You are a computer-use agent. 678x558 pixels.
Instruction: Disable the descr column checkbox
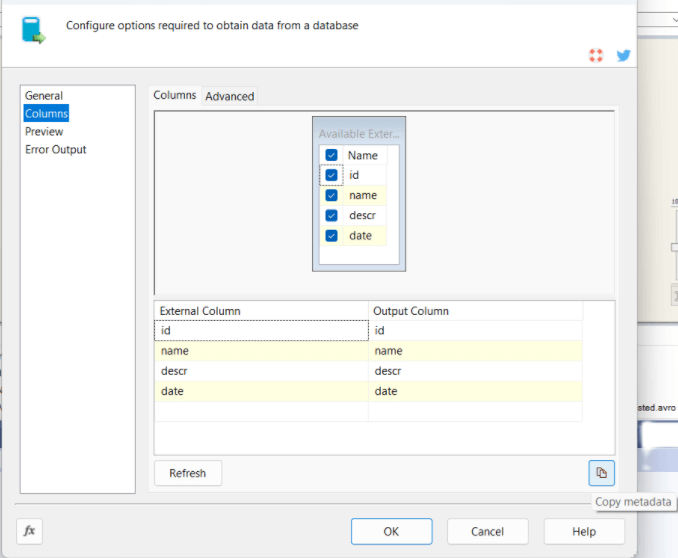331,215
